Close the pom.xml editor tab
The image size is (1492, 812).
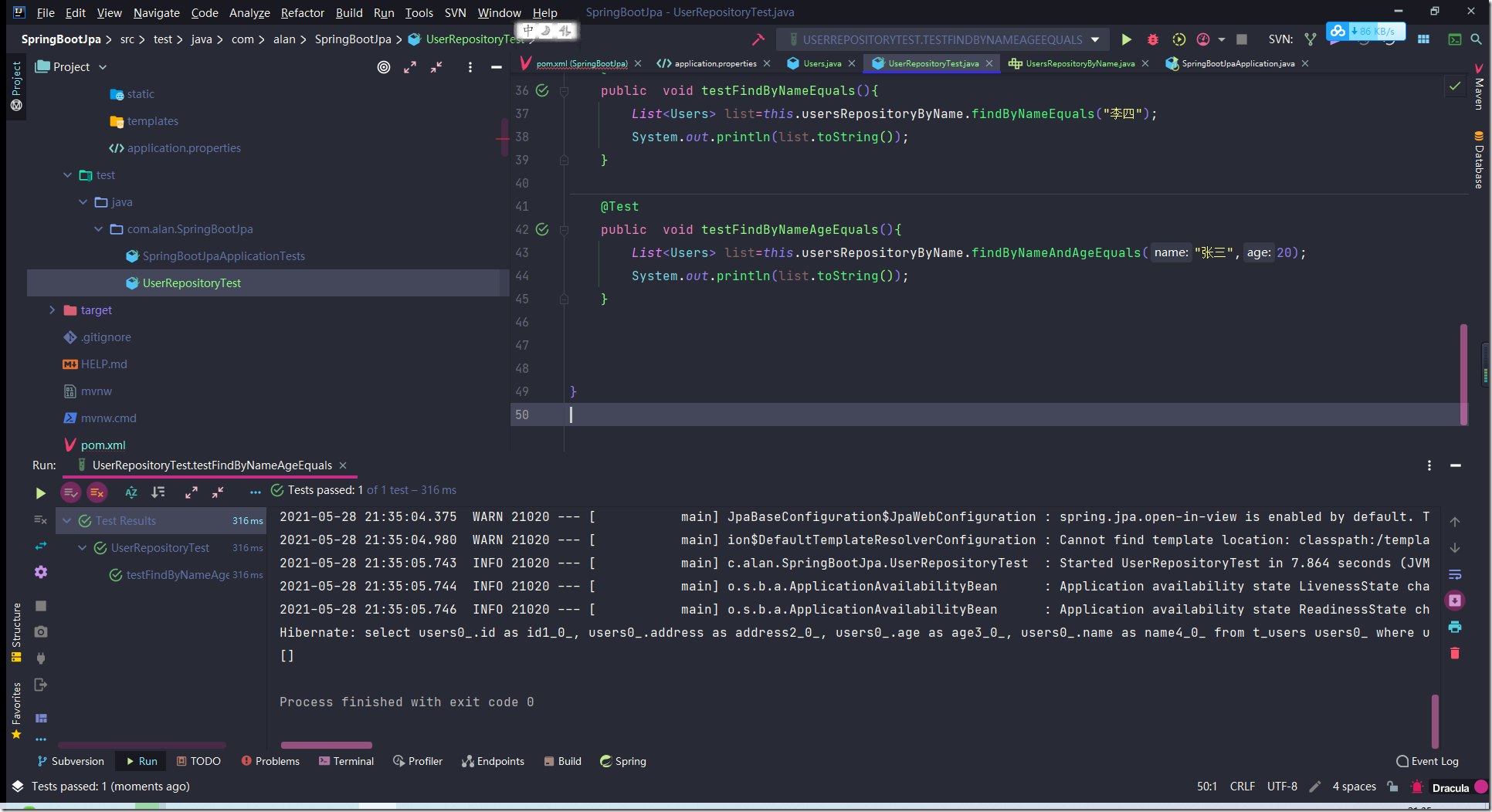pyautogui.click(x=638, y=63)
